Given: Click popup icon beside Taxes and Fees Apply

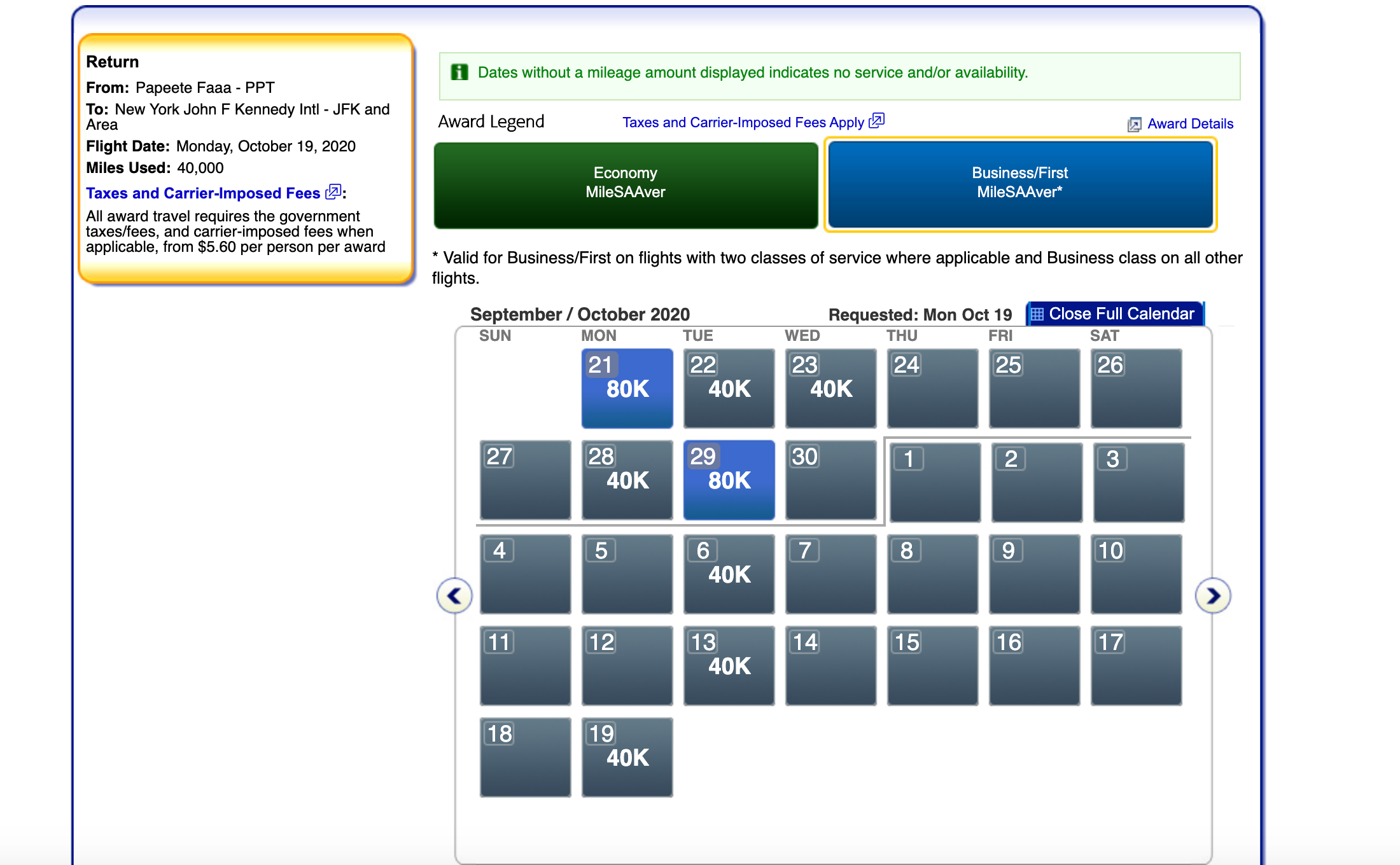Looking at the screenshot, I should pyautogui.click(x=877, y=121).
